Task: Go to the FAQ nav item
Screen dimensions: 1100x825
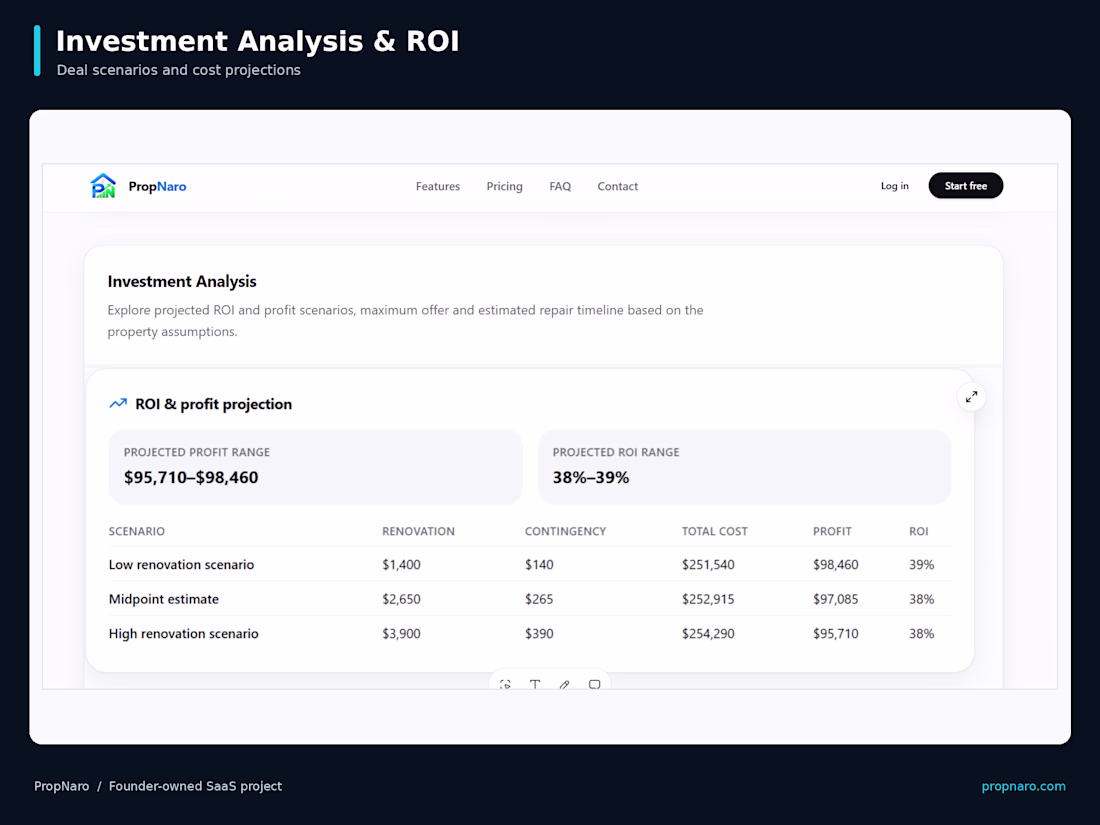Action: coord(560,186)
